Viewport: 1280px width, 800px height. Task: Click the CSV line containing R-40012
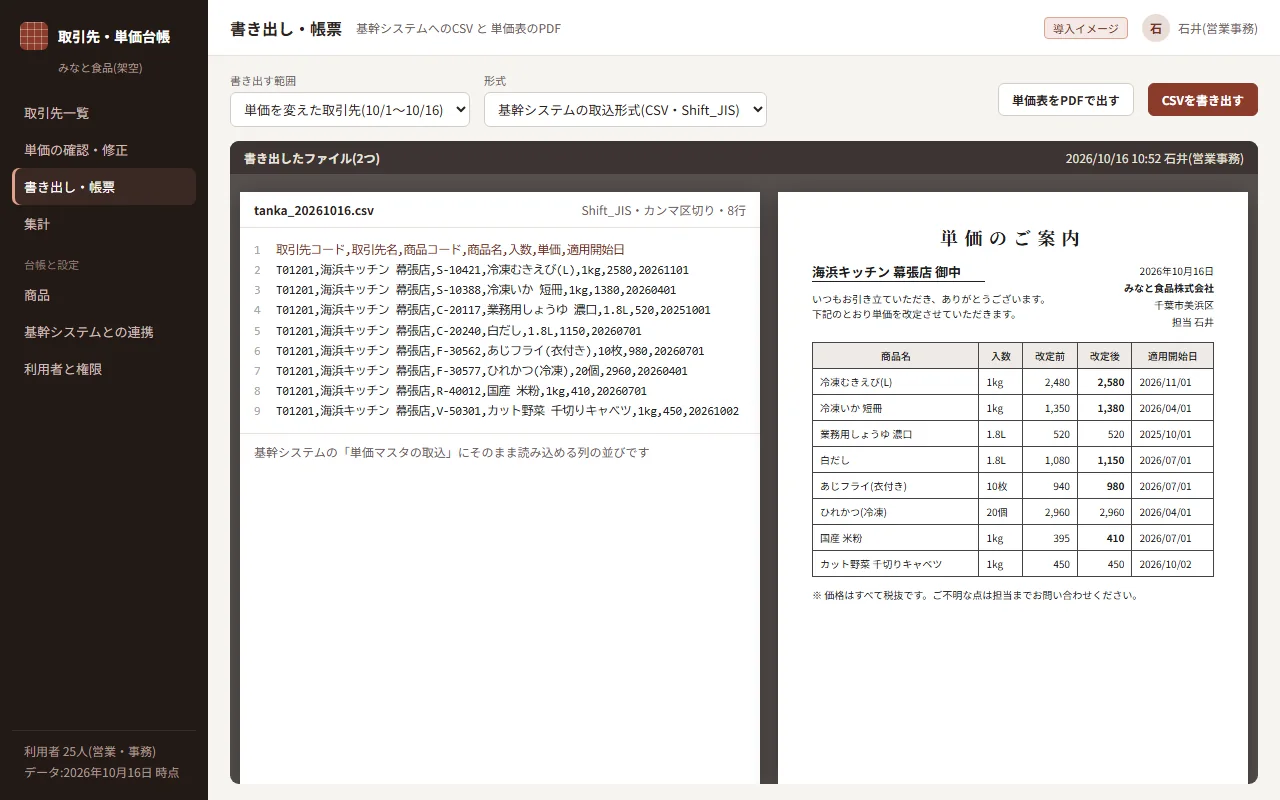[x=461, y=391]
